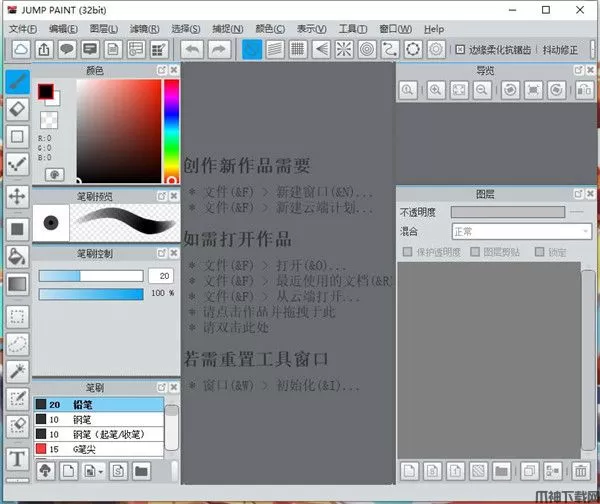Activate the Magic Wand tool
600x504 pixels.
pyautogui.click(x=17, y=371)
